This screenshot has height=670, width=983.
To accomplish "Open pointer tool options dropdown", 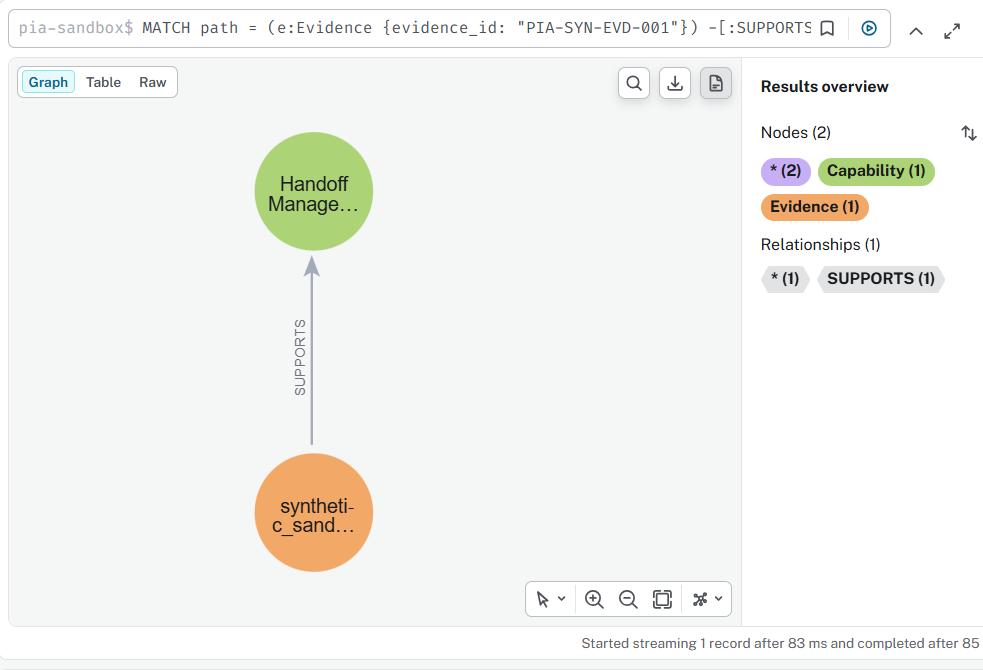I will (562, 599).
